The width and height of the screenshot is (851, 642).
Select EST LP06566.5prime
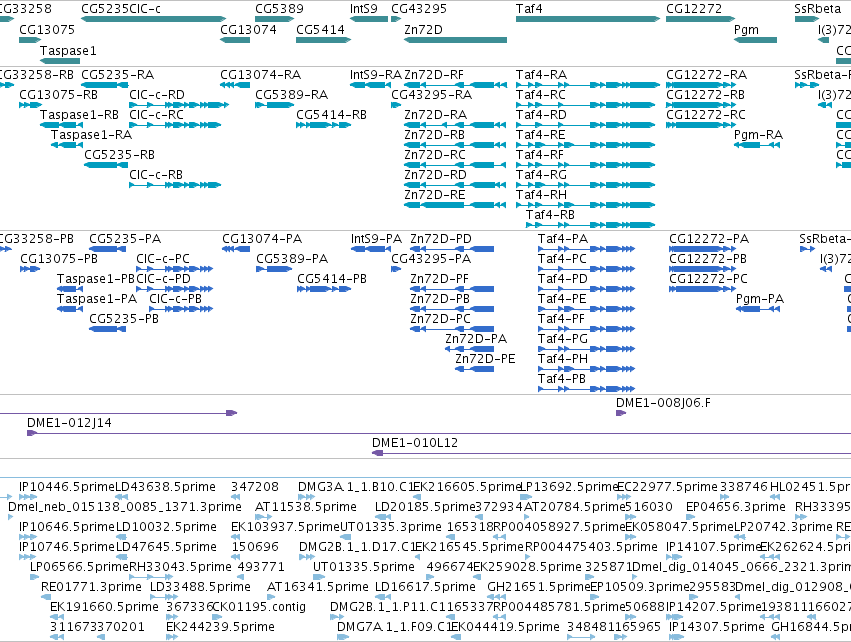[37, 577]
